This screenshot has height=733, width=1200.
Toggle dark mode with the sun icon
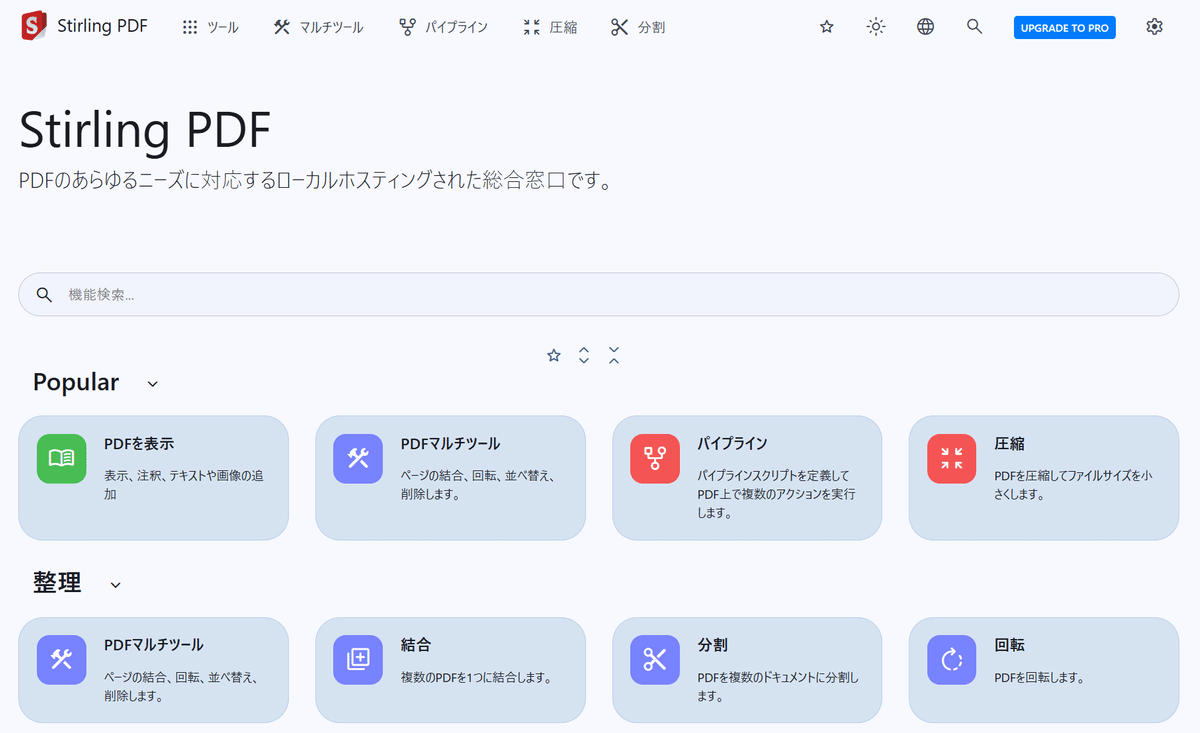point(876,27)
